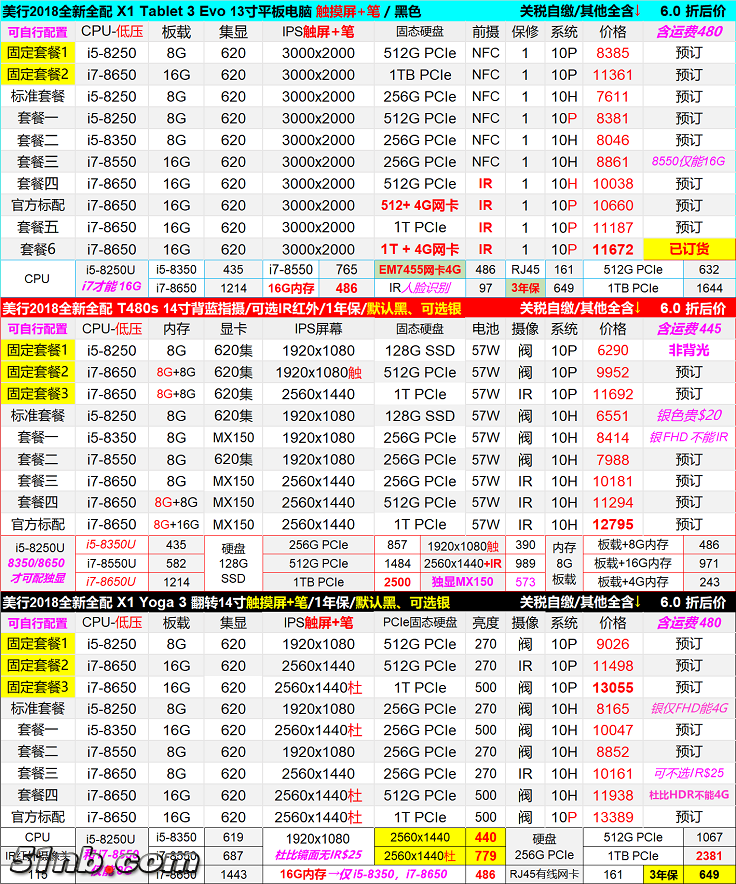This screenshot has height=884, width=736.
Task: Select the 独显MX150 upgrade cell
Action: 462,582
